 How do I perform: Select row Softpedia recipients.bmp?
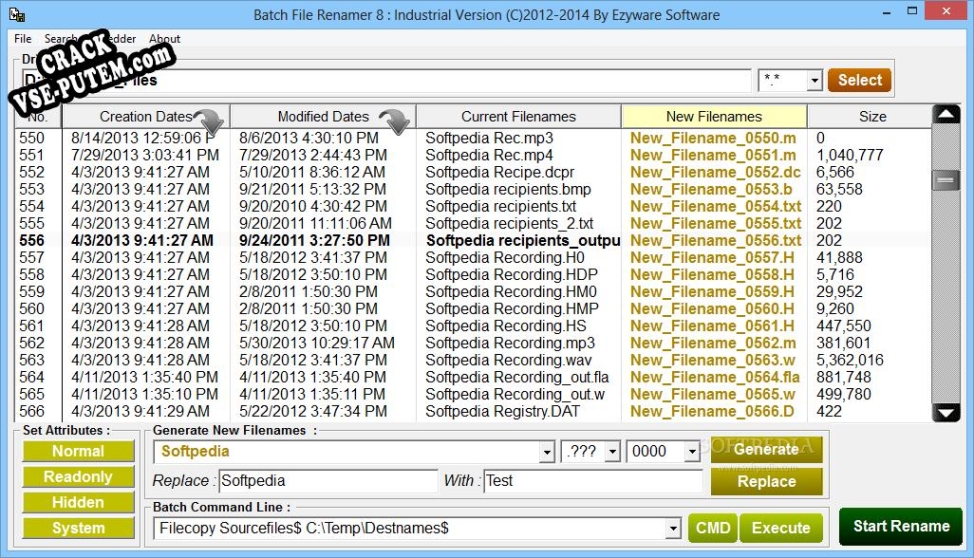click(x=472, y=189)
